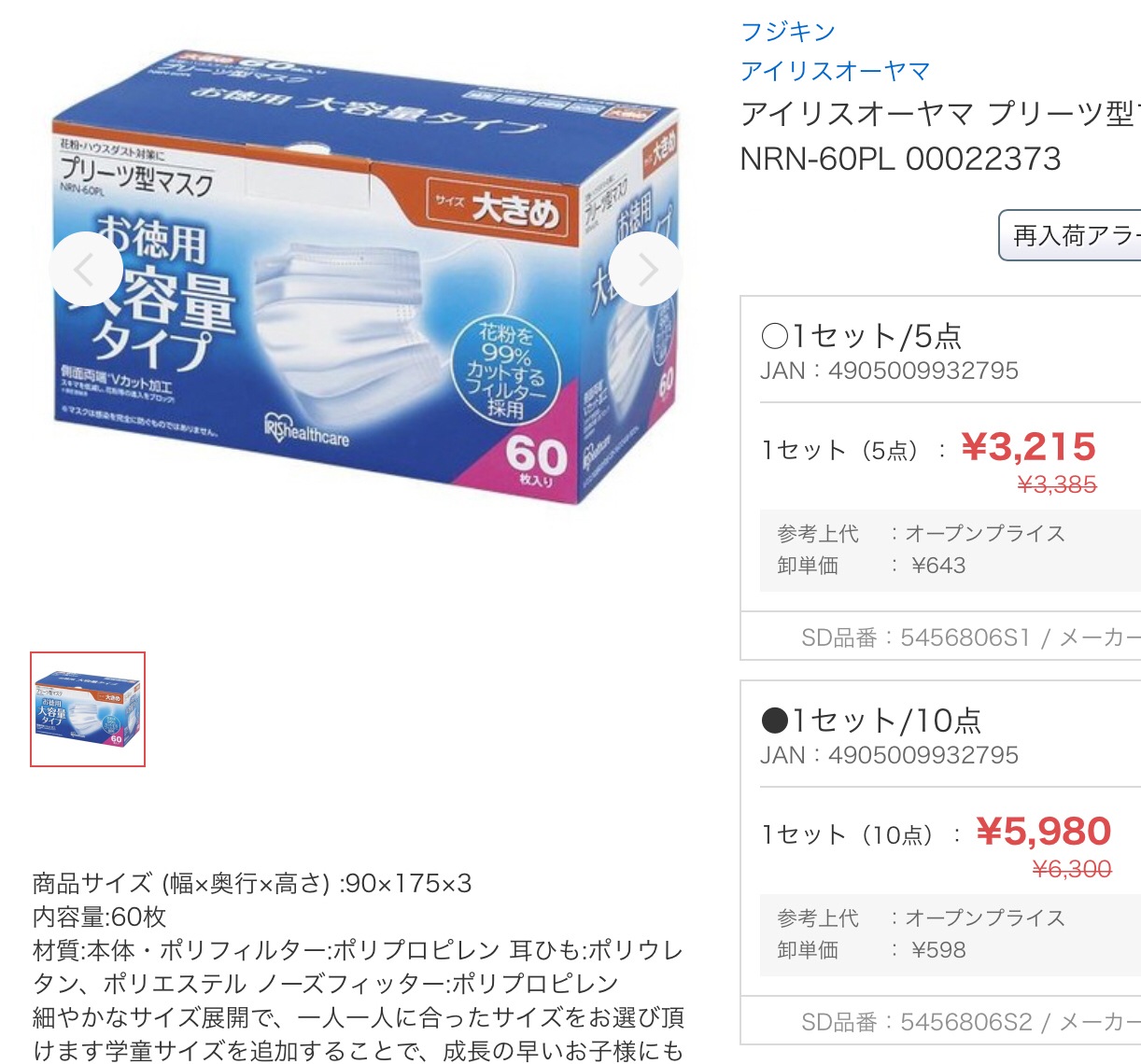This screenshot has height=1064, width=1141.
Task: Open the アイリスオーヤマ brand link
Action: [835, 71]
